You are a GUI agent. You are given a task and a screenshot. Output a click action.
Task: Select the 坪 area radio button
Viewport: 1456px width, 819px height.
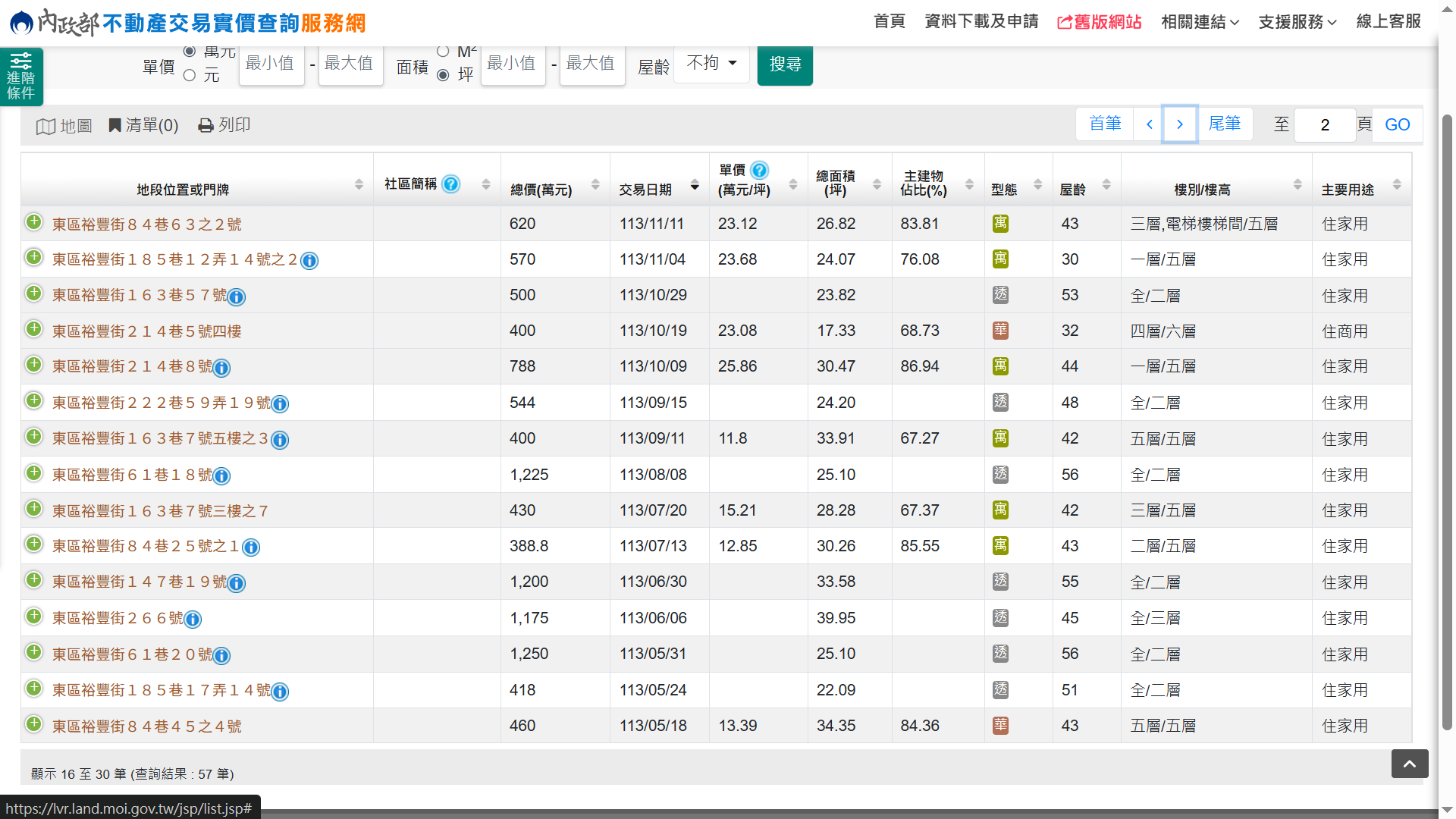click(443, 75)
